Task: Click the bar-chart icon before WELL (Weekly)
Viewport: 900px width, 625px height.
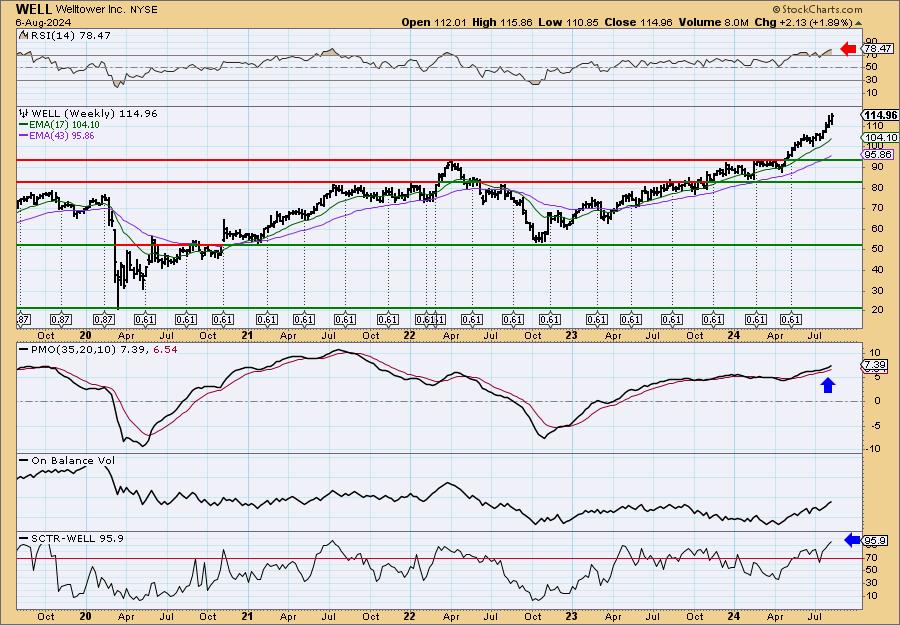Action: (24, 114)
